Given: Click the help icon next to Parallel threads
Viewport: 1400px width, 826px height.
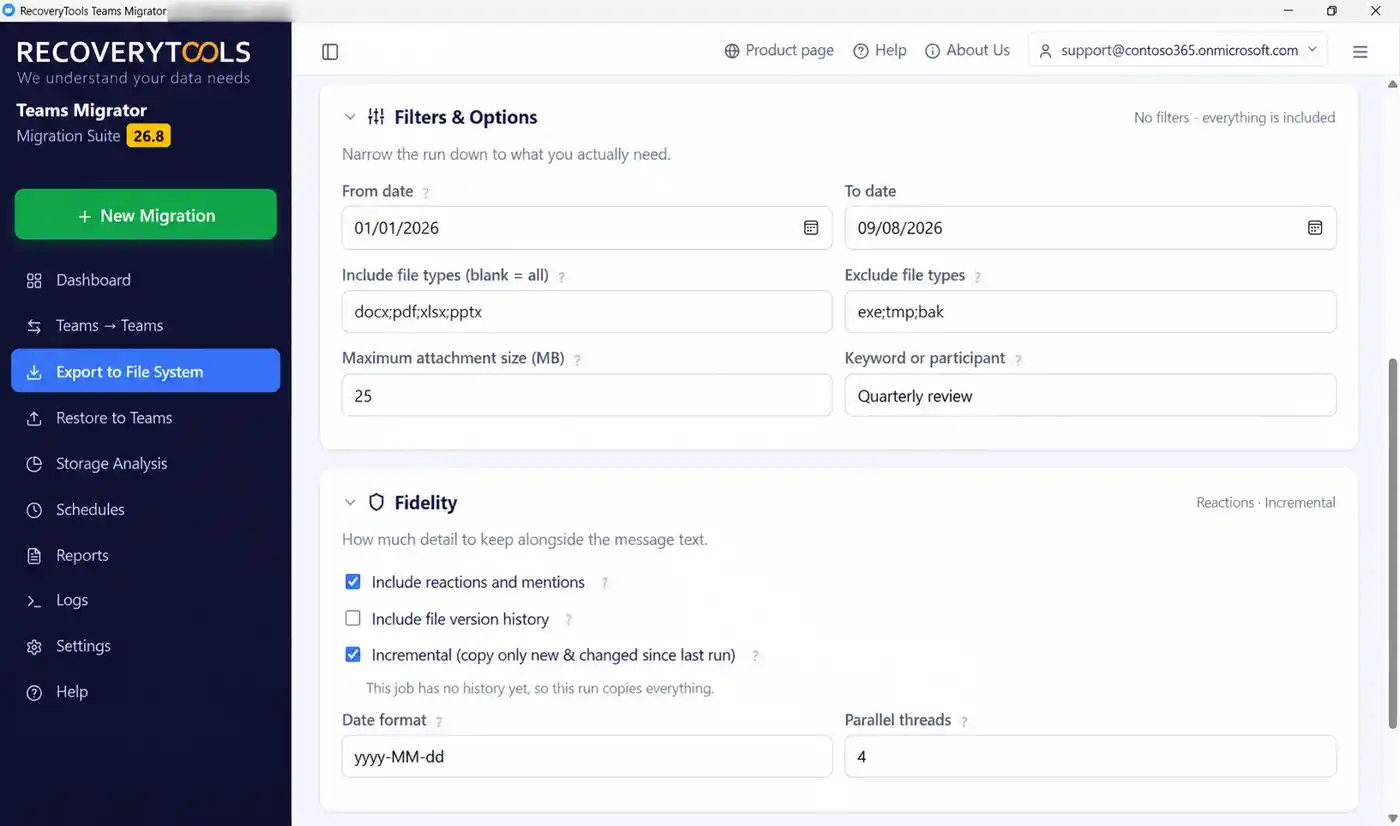Looking at the screenshot, I should coord(964,721).
